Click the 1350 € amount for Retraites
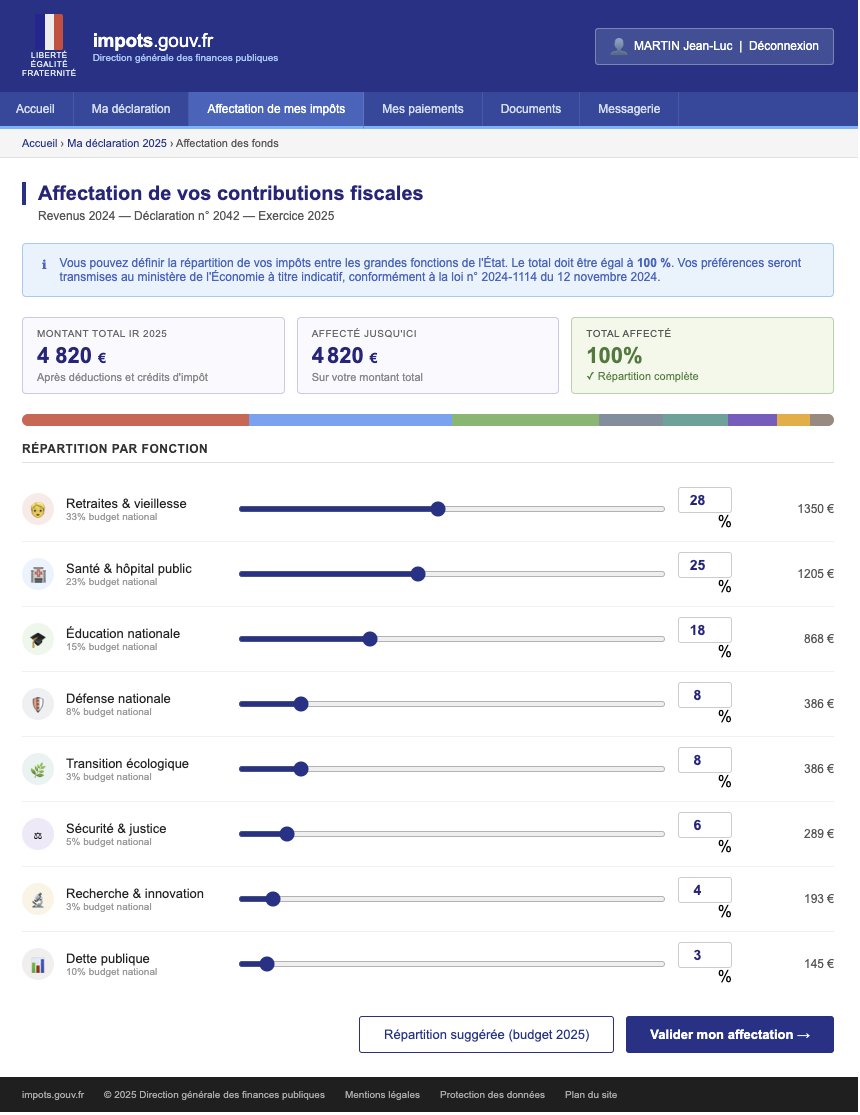 tap(815, 509)
